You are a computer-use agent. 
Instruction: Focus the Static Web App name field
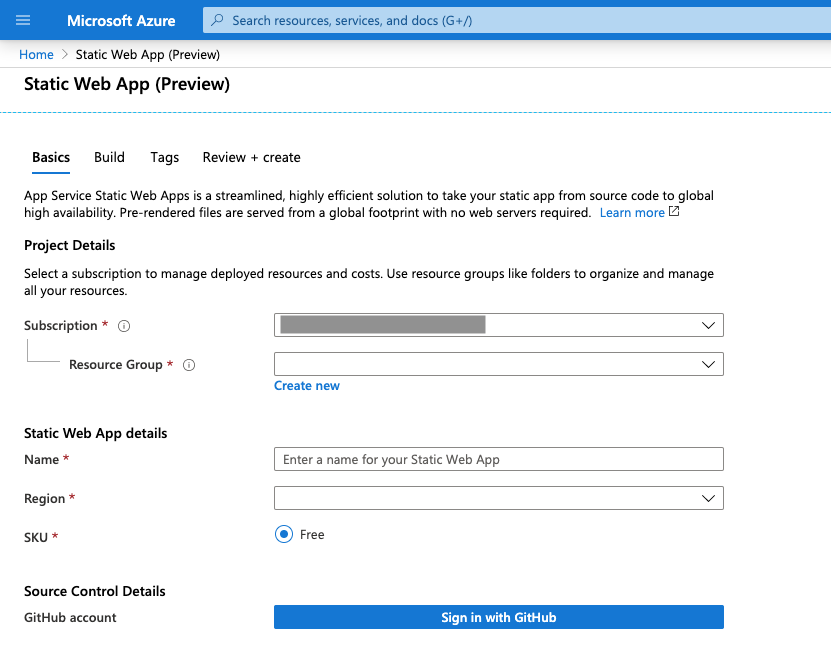[x=499, y=459]
